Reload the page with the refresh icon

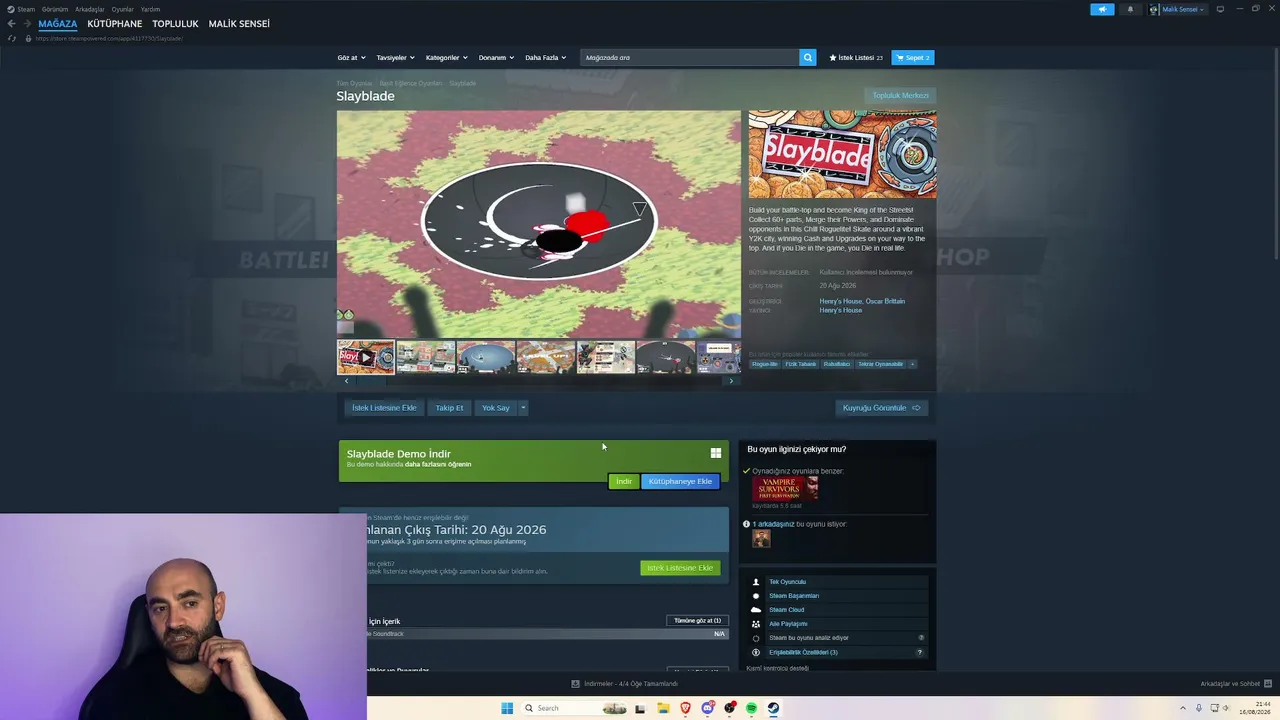tap(12, 38)
